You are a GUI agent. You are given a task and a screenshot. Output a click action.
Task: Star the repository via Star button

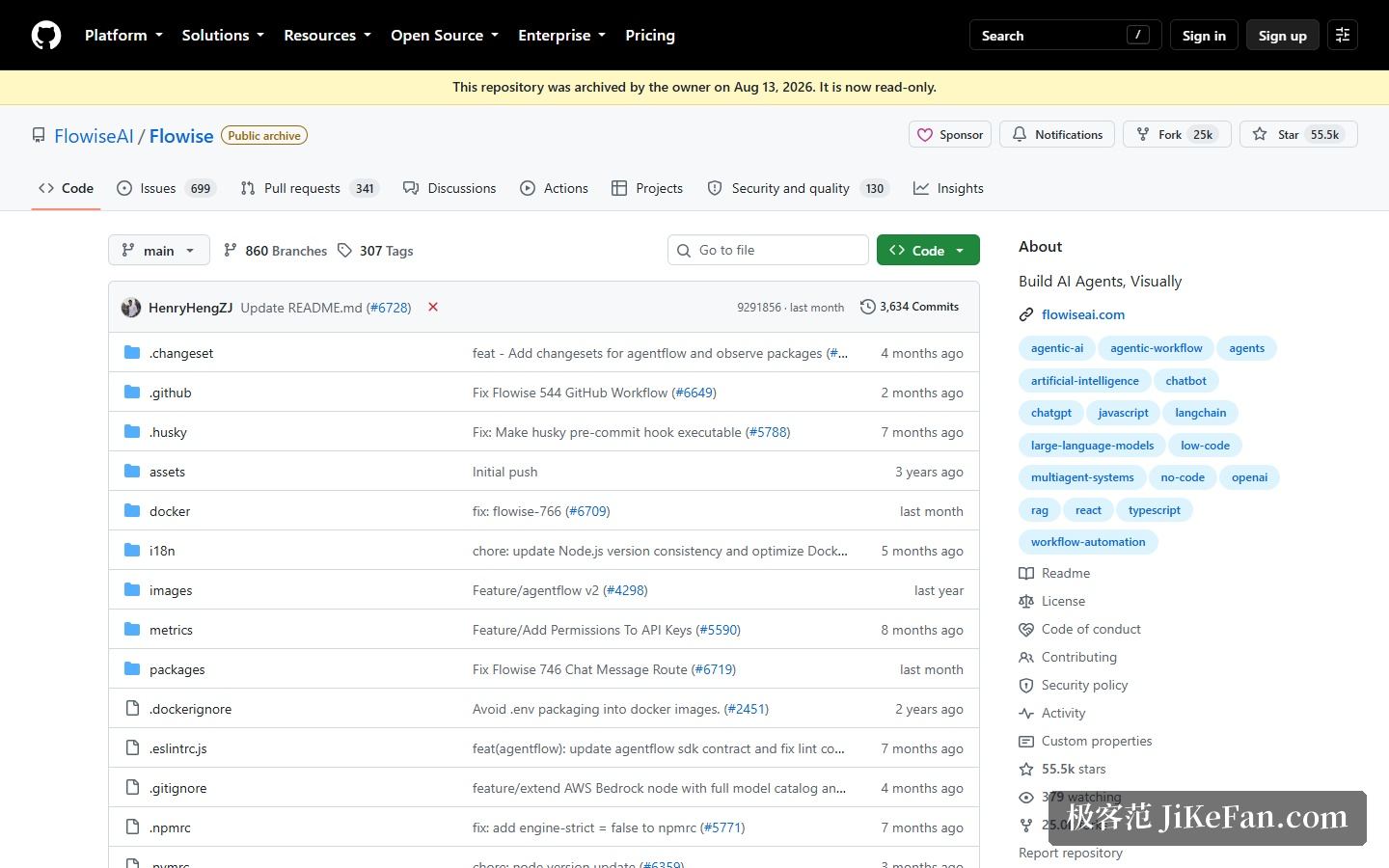1298,134
